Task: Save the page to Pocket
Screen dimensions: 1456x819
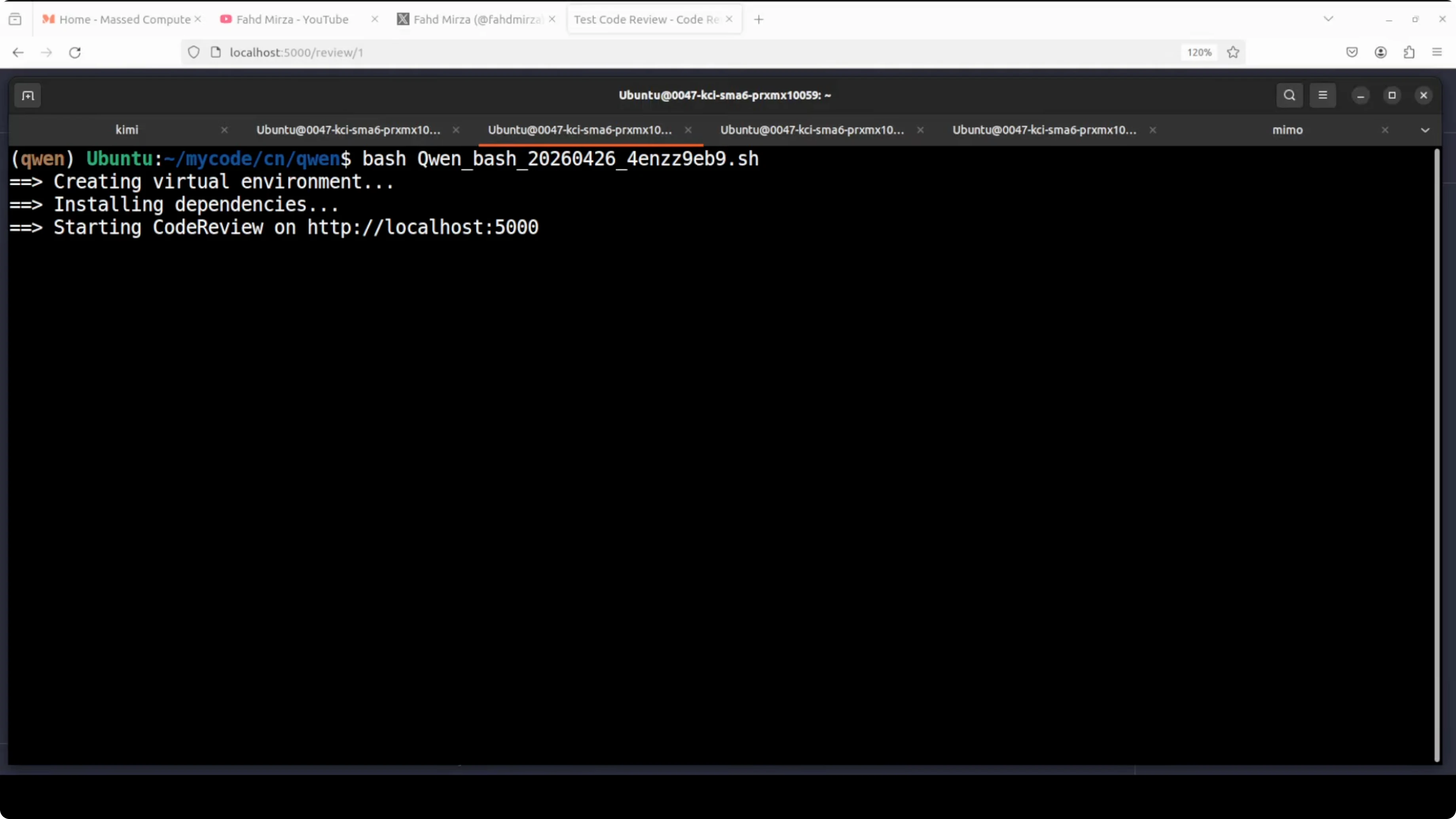Action: click(x=1352, y=53)
